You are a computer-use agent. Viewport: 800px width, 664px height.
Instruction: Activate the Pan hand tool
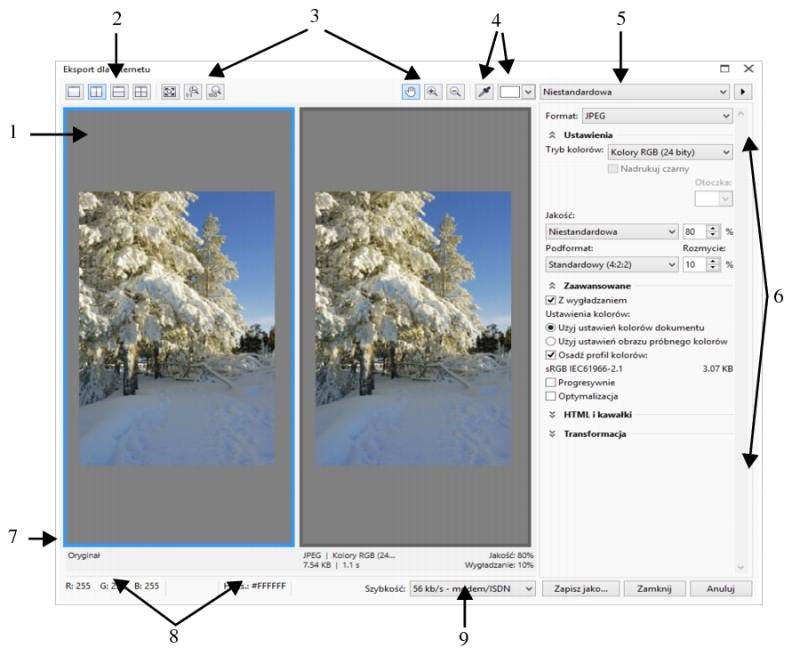(411, 91)
